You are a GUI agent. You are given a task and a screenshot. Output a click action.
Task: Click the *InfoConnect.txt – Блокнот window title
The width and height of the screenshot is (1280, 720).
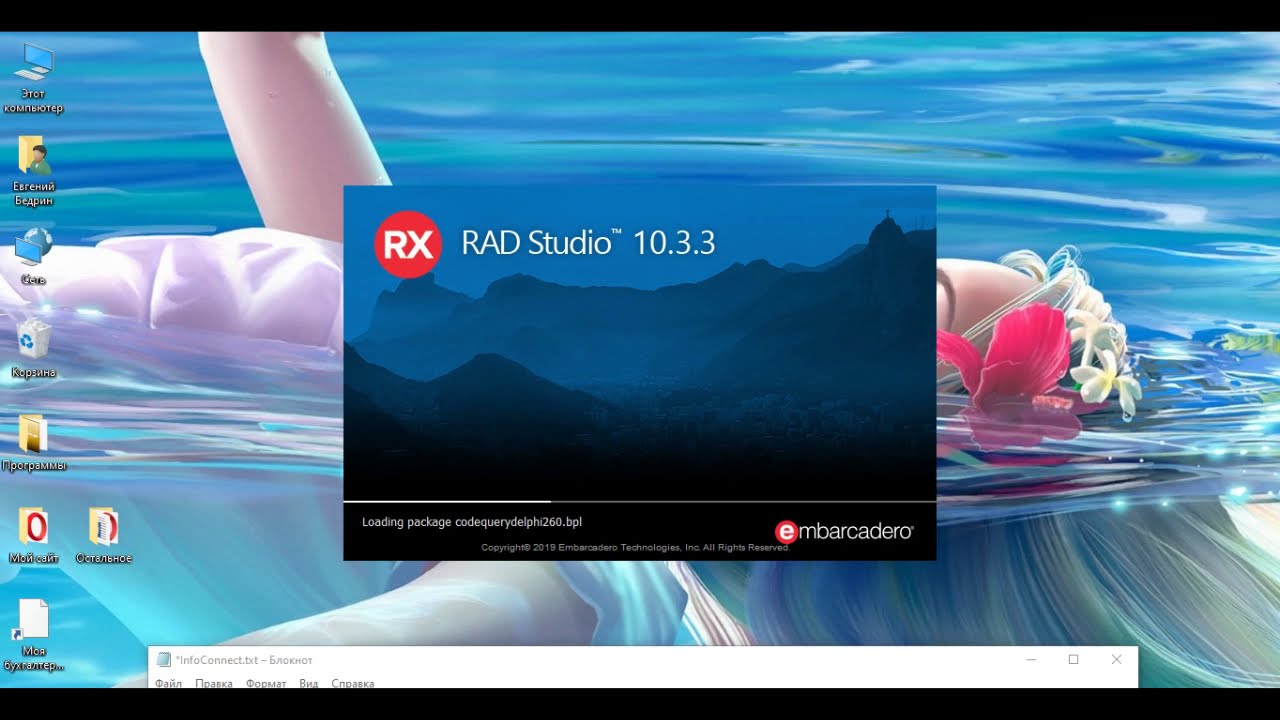(x=244, y=660)
